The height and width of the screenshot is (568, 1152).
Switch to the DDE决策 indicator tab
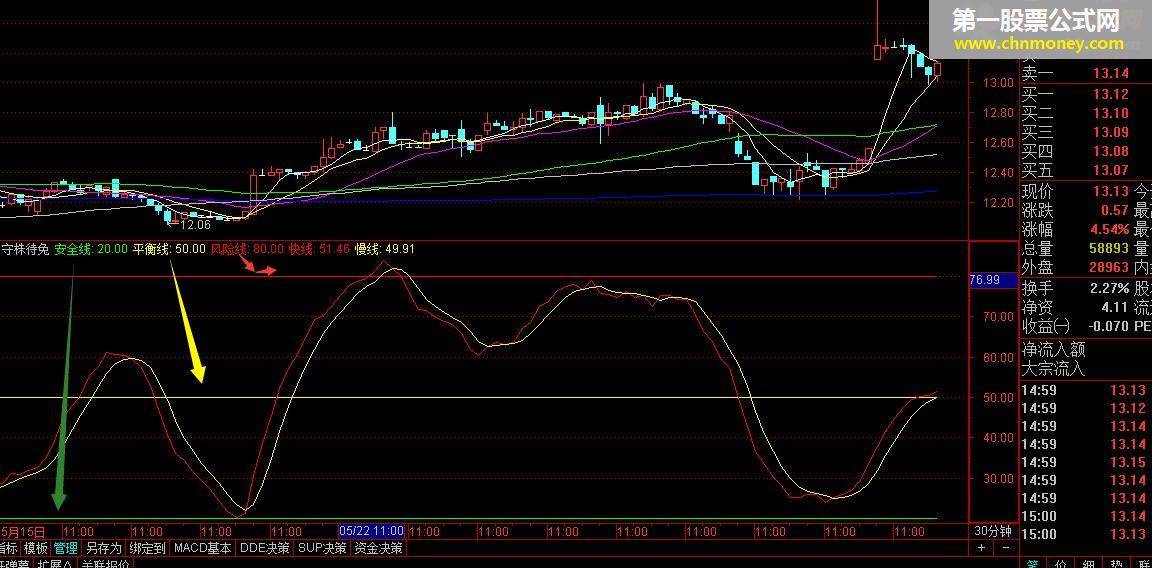(264, 547)
